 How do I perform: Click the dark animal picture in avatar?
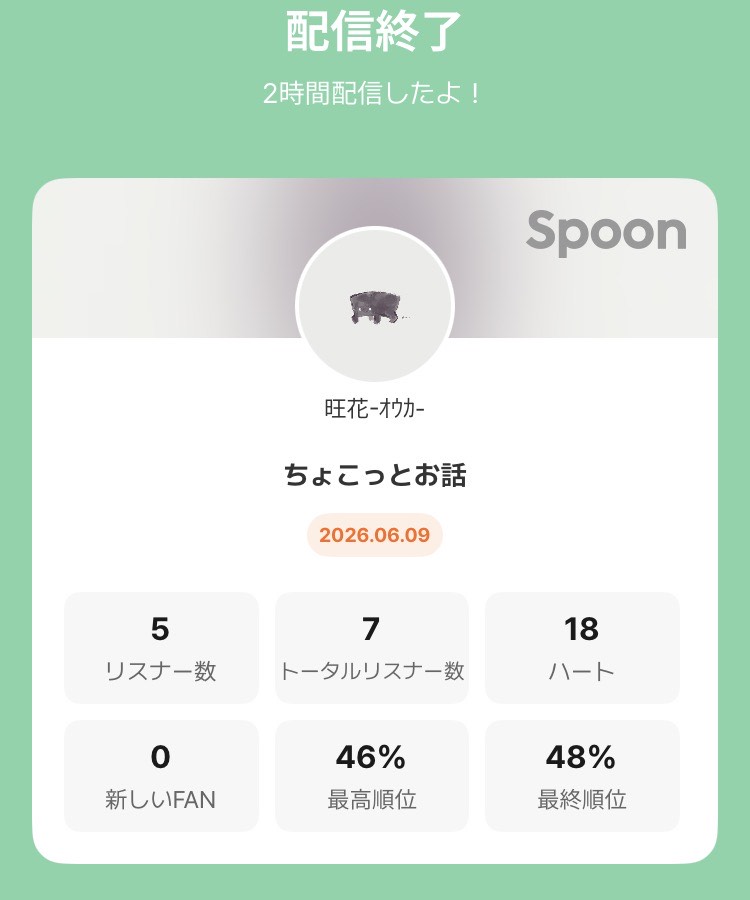[x=376, y=307]
